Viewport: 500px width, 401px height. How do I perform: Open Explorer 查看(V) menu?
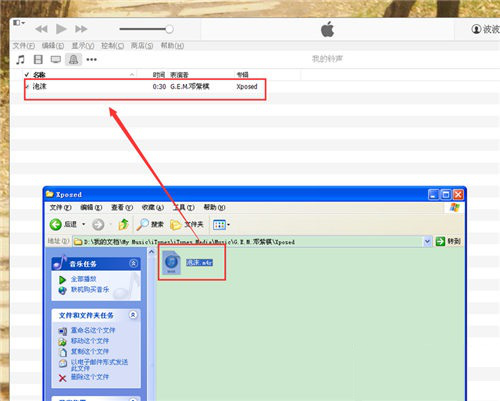tap(122, 207)
